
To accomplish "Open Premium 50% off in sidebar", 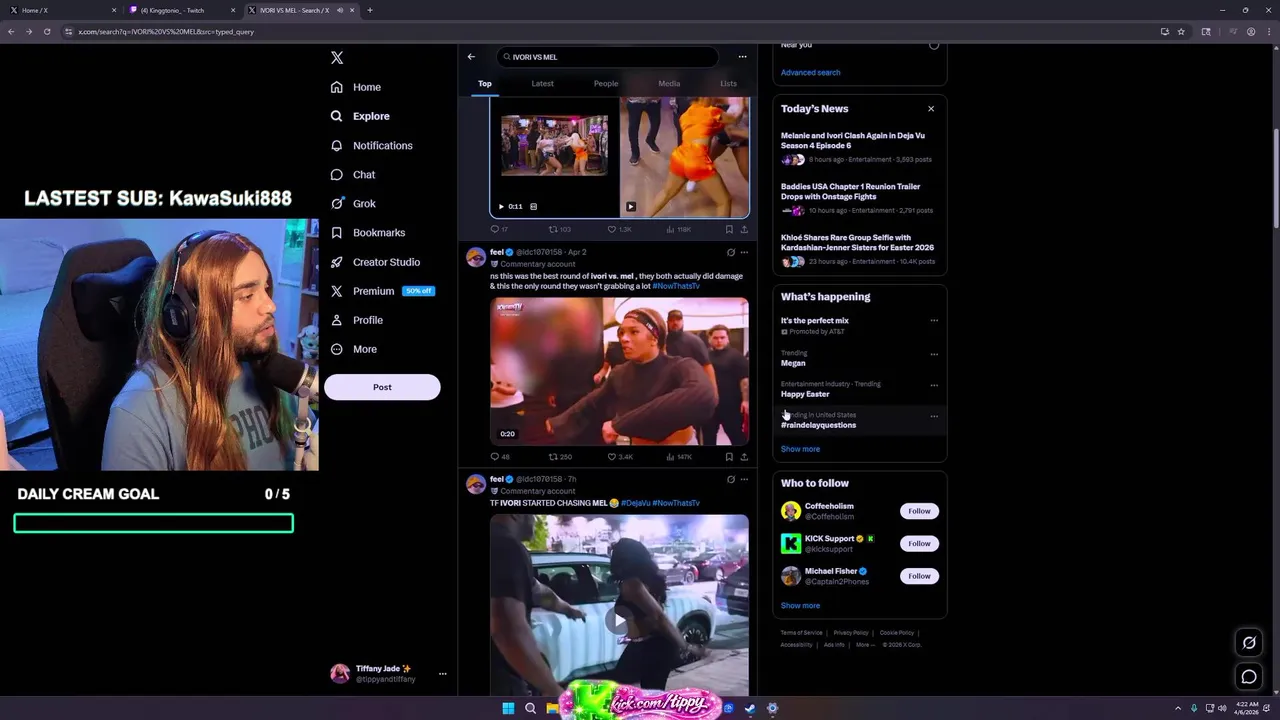I will (381, 291).
